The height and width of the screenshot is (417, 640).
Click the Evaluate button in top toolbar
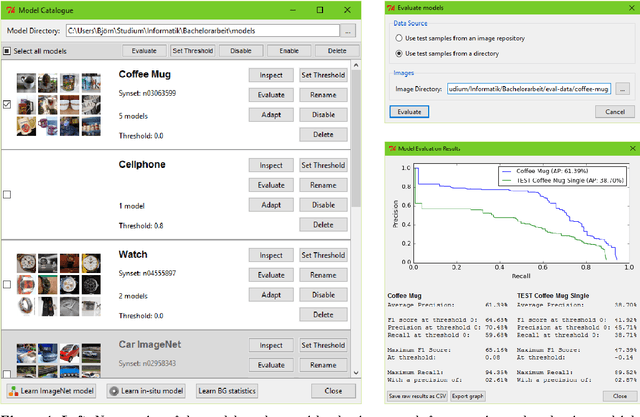coord(144,51)
